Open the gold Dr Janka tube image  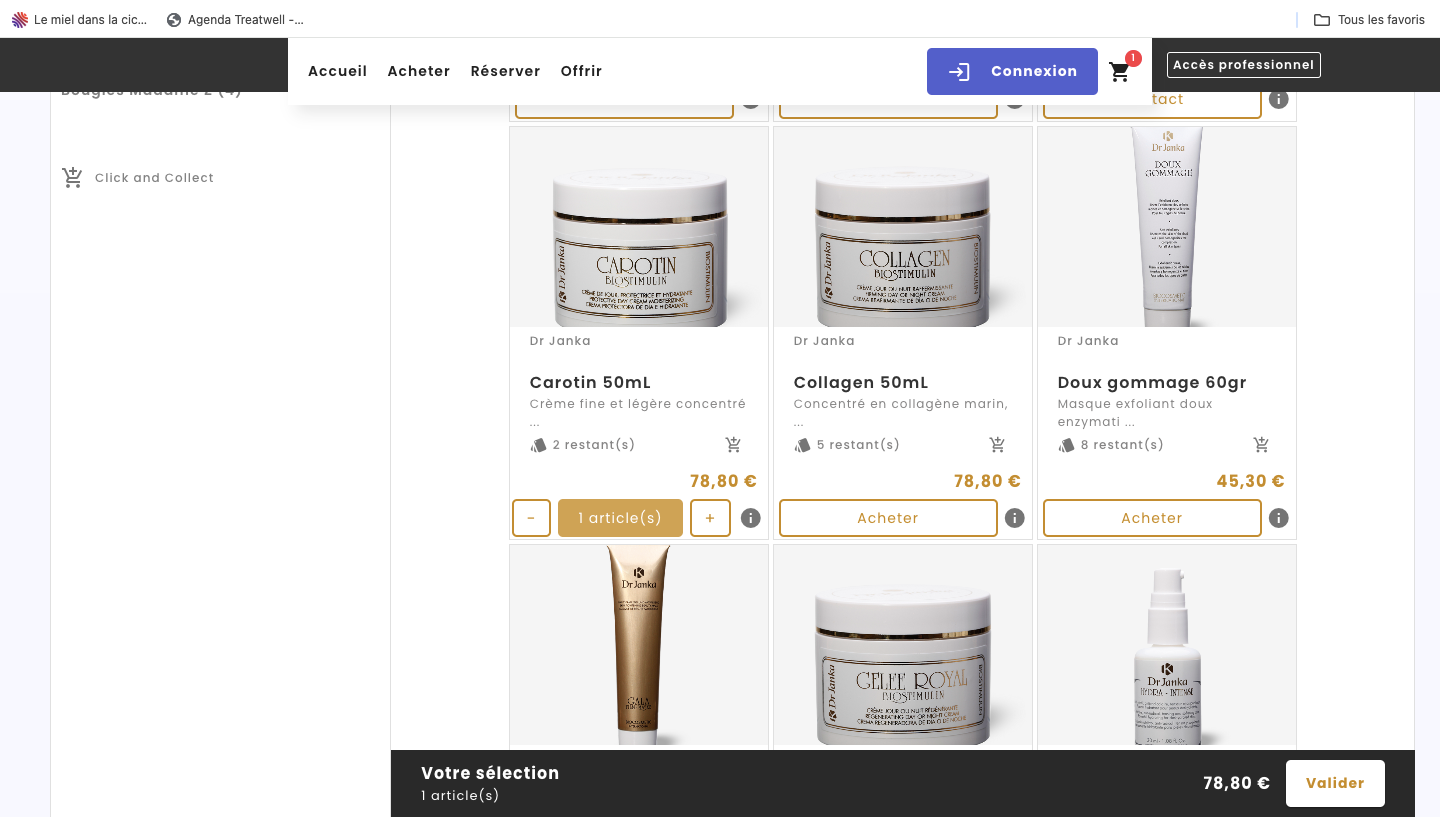(x=639, y=645)
